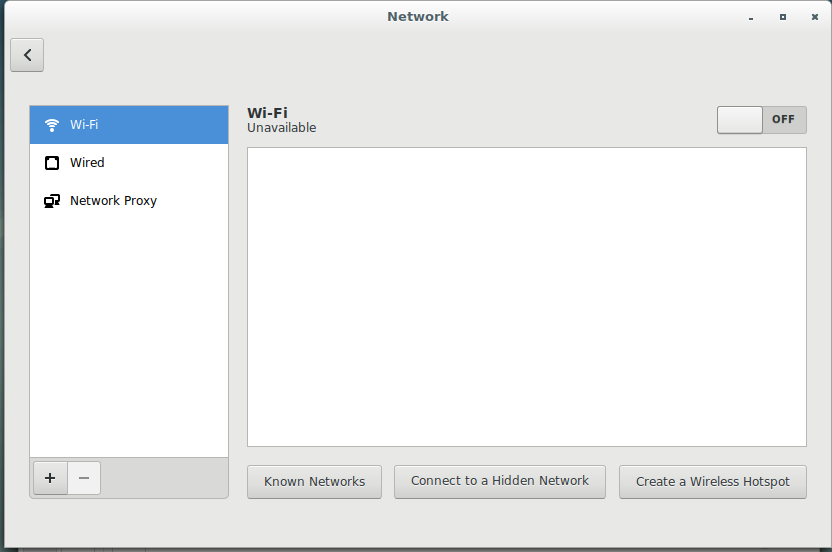This screenshot has height=552, width=832.
Task: Click Connect to a Hidden Network
Action: coord(500,482)
